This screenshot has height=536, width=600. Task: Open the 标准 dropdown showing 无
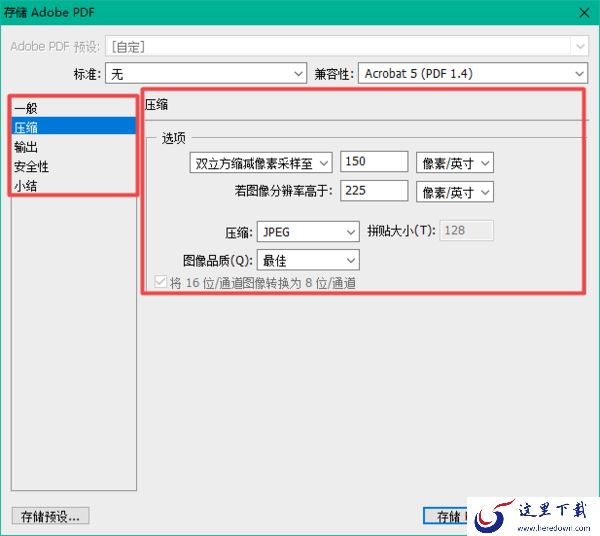206,73
